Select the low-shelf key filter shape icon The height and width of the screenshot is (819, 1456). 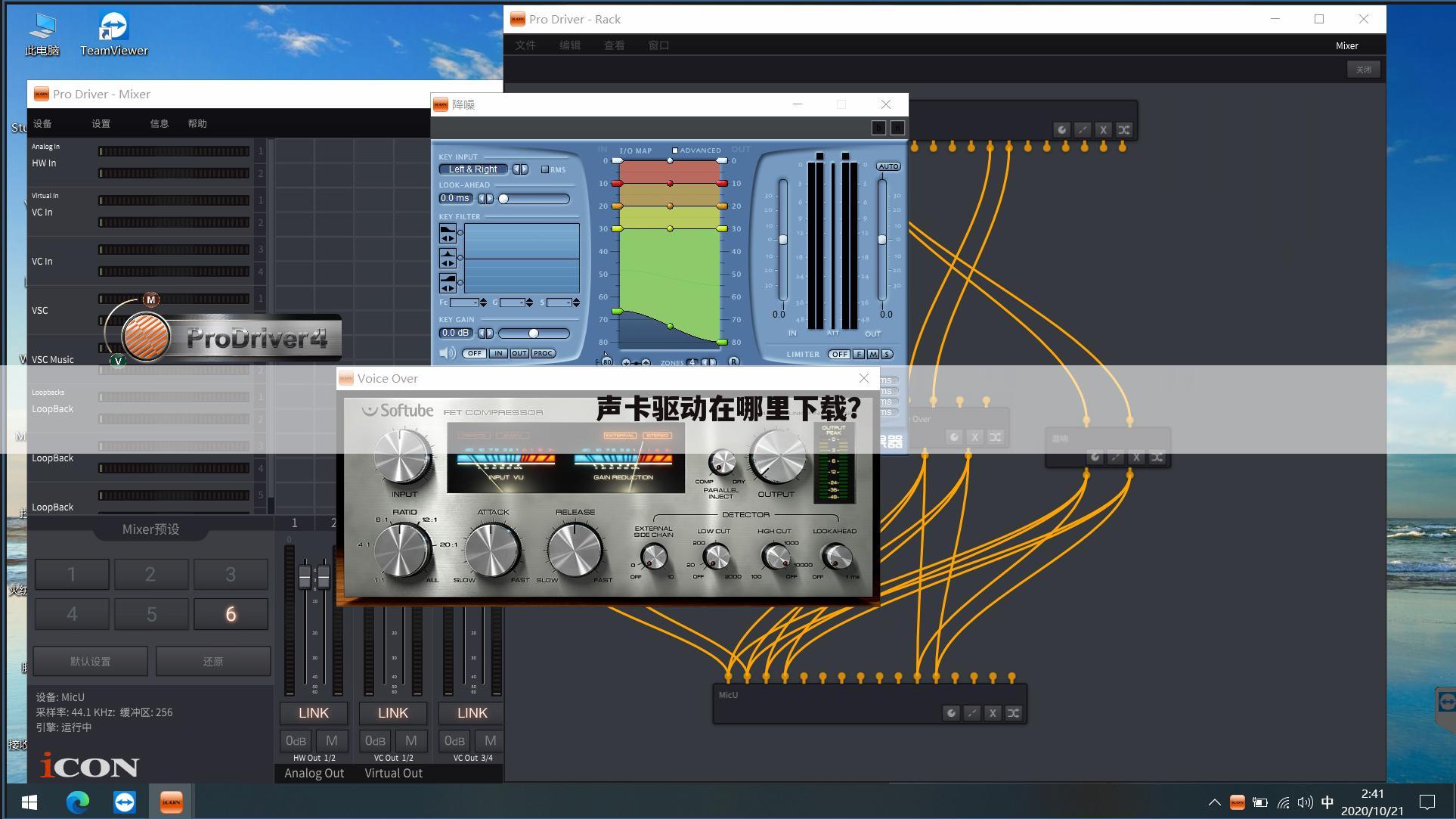(448, 233)
